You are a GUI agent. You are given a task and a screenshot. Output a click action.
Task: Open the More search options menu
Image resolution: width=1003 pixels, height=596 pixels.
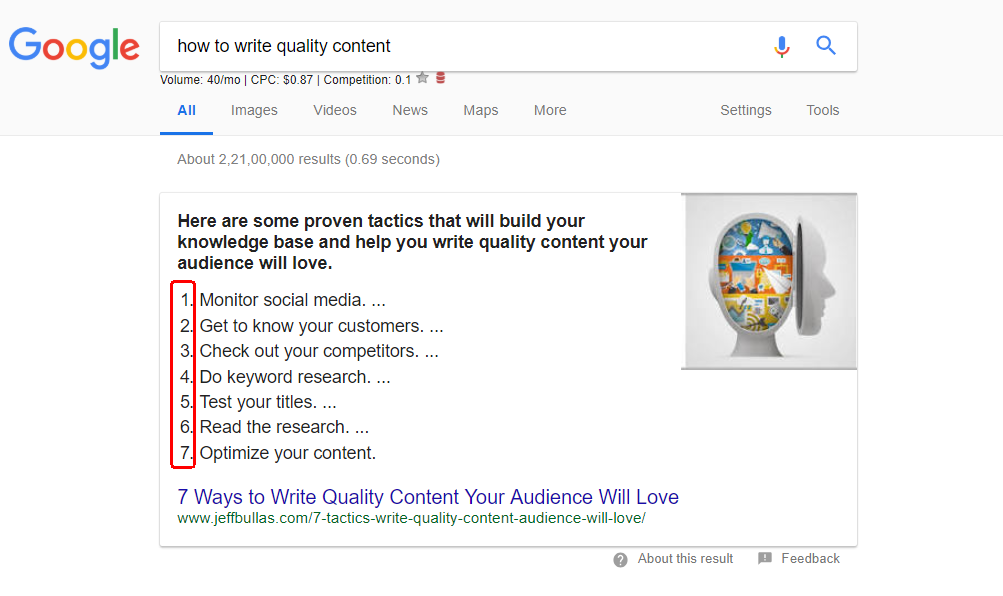point(550,110)
